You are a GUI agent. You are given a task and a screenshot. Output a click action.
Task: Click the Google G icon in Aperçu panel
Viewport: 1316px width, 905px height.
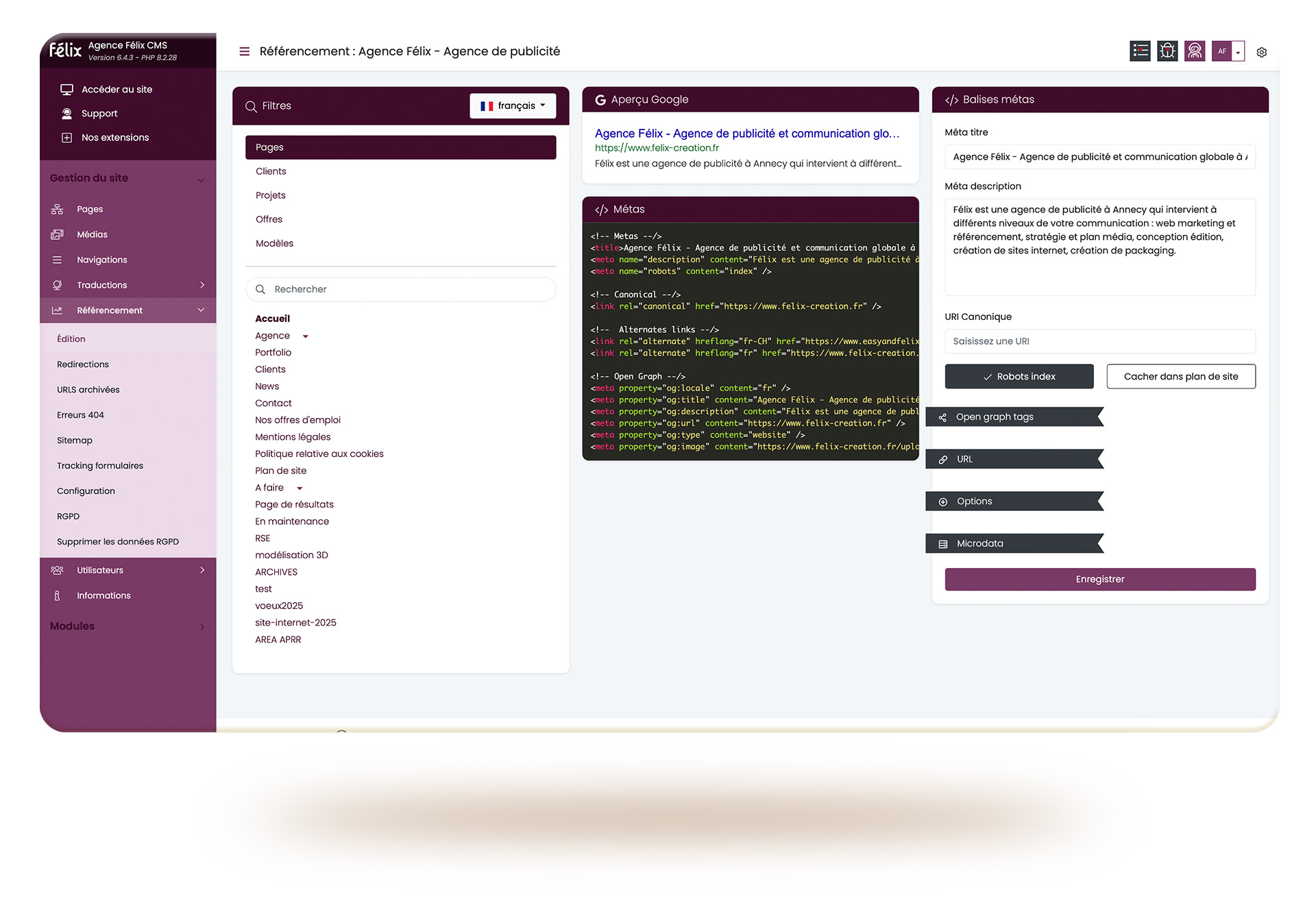pos(600,100)
